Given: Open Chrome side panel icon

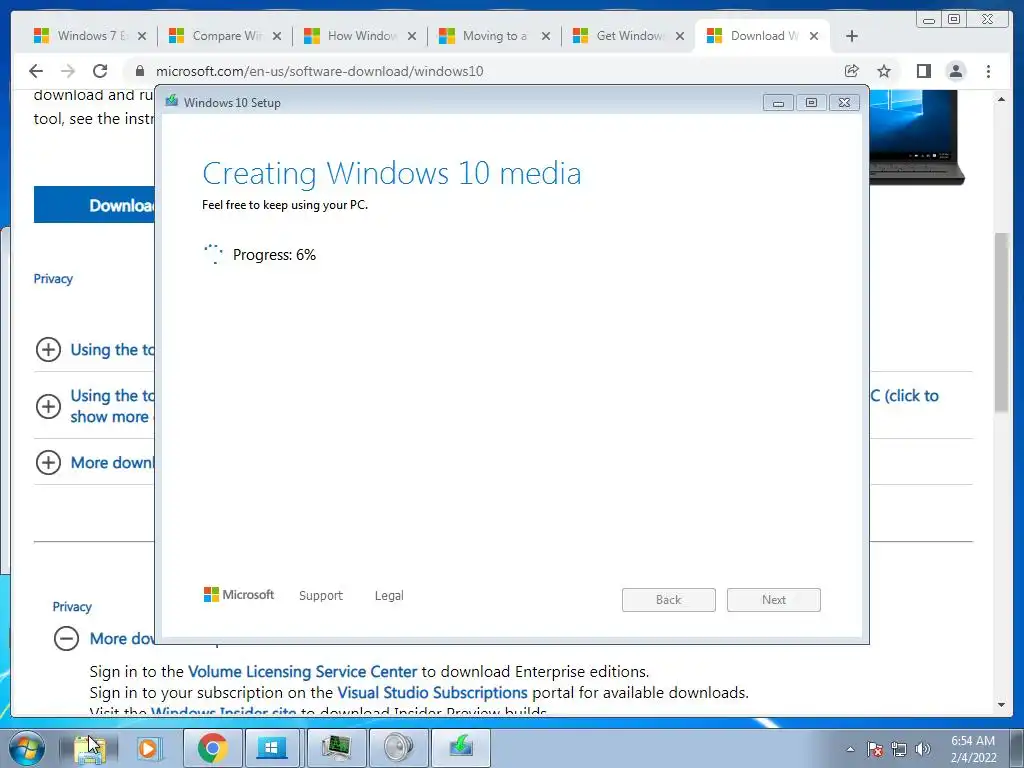Looking at the screenshot, I should click(x=923, y=71).
